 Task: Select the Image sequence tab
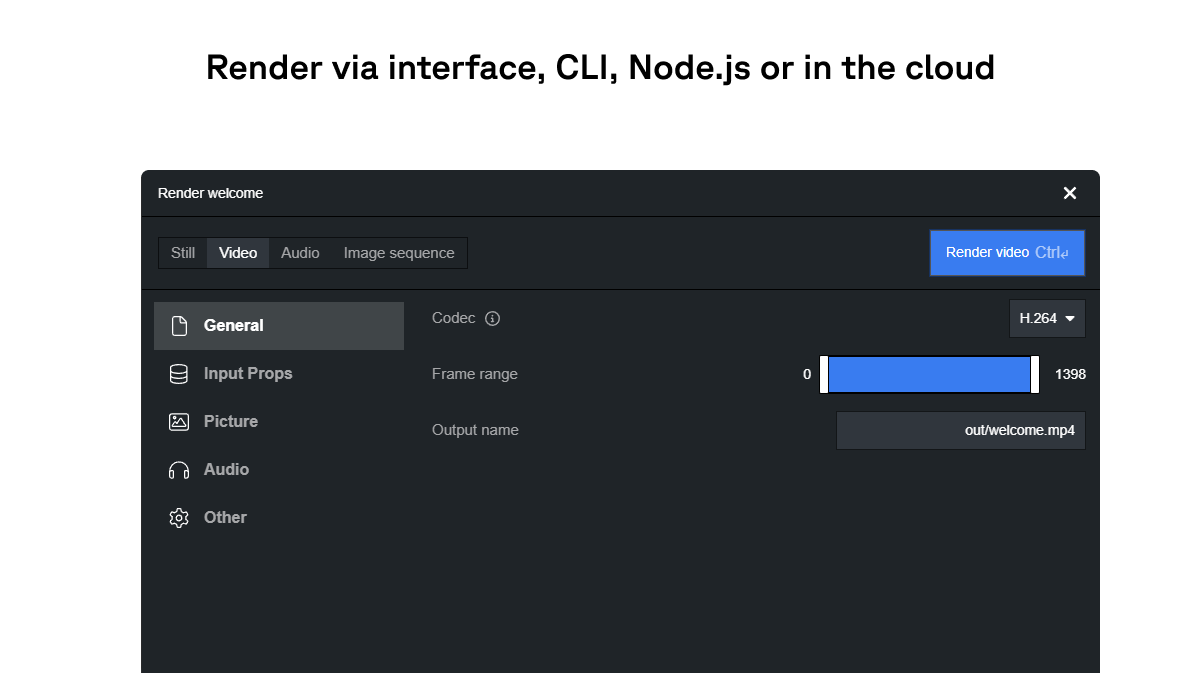click(x=399, y=253)
